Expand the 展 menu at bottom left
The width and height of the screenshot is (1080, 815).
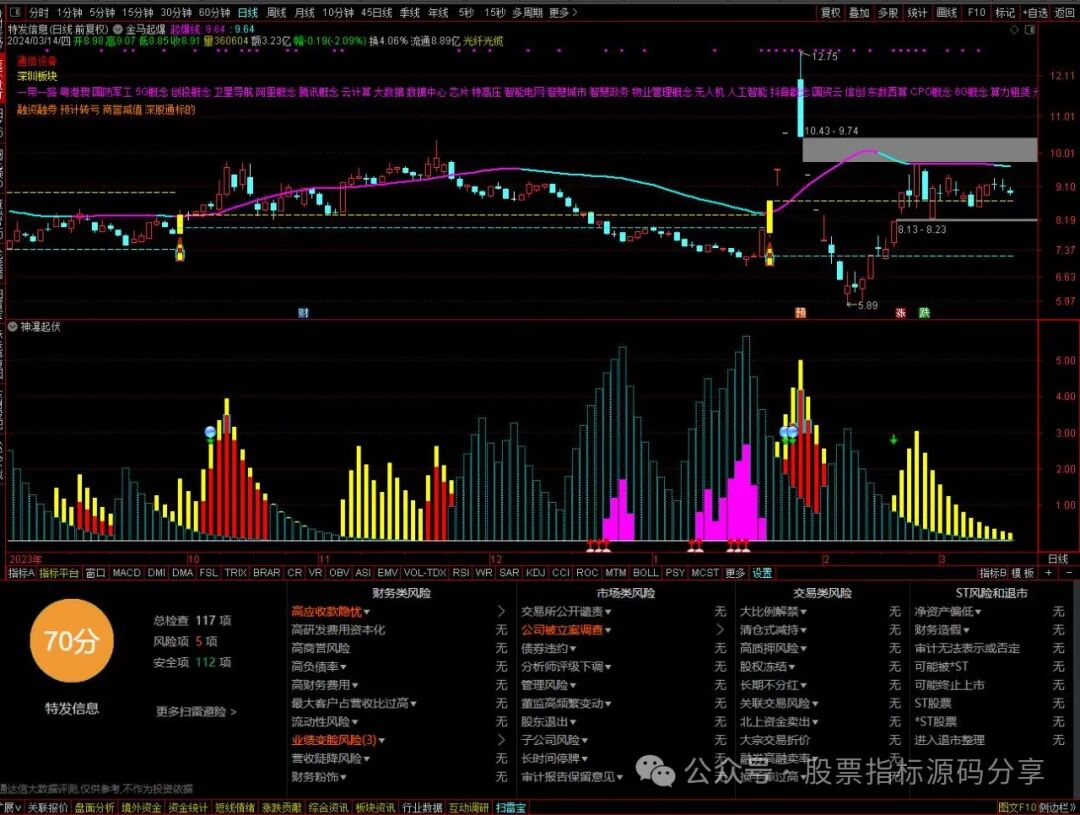[10, 807]
